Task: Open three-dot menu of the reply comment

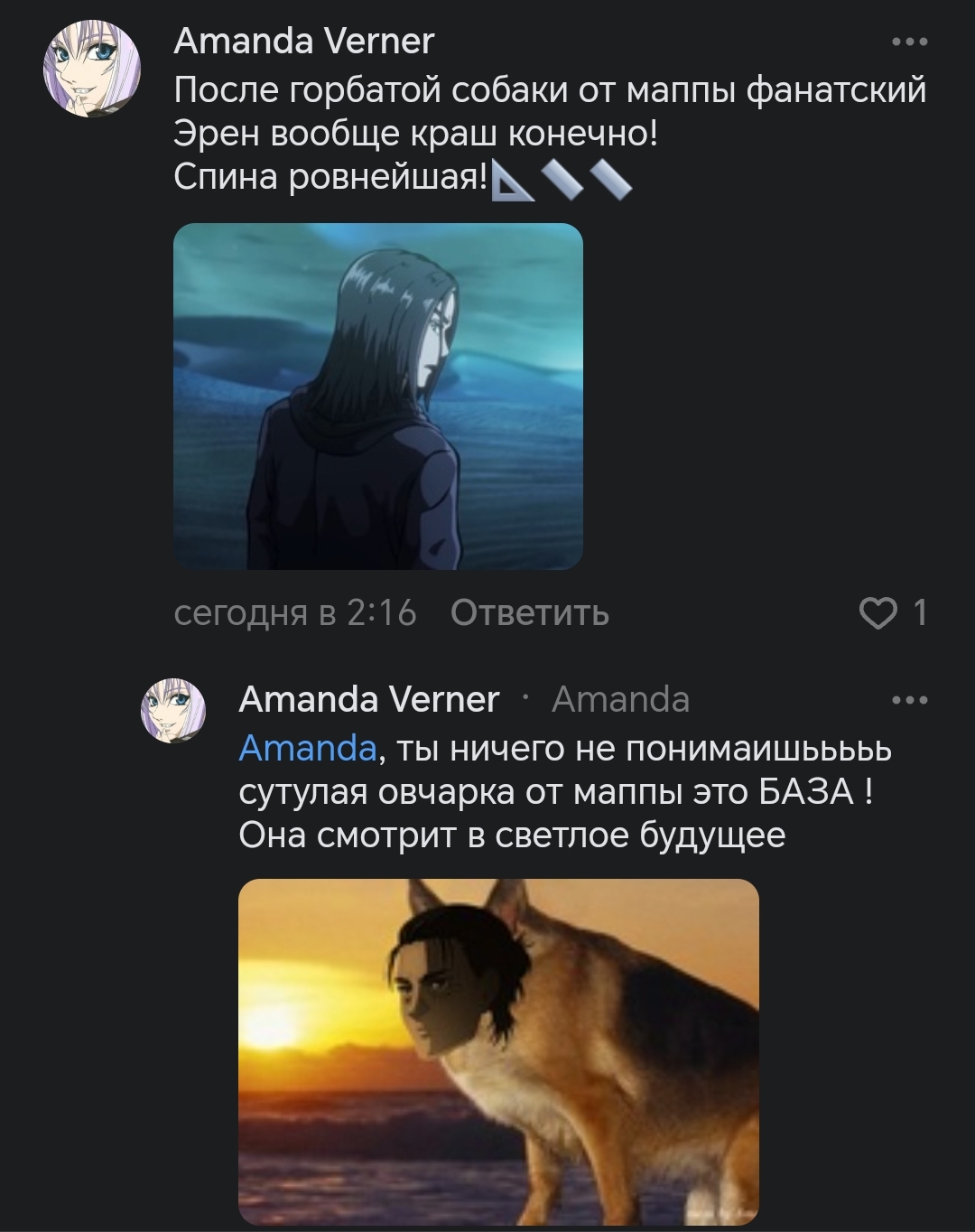Action: pos(909,700)
